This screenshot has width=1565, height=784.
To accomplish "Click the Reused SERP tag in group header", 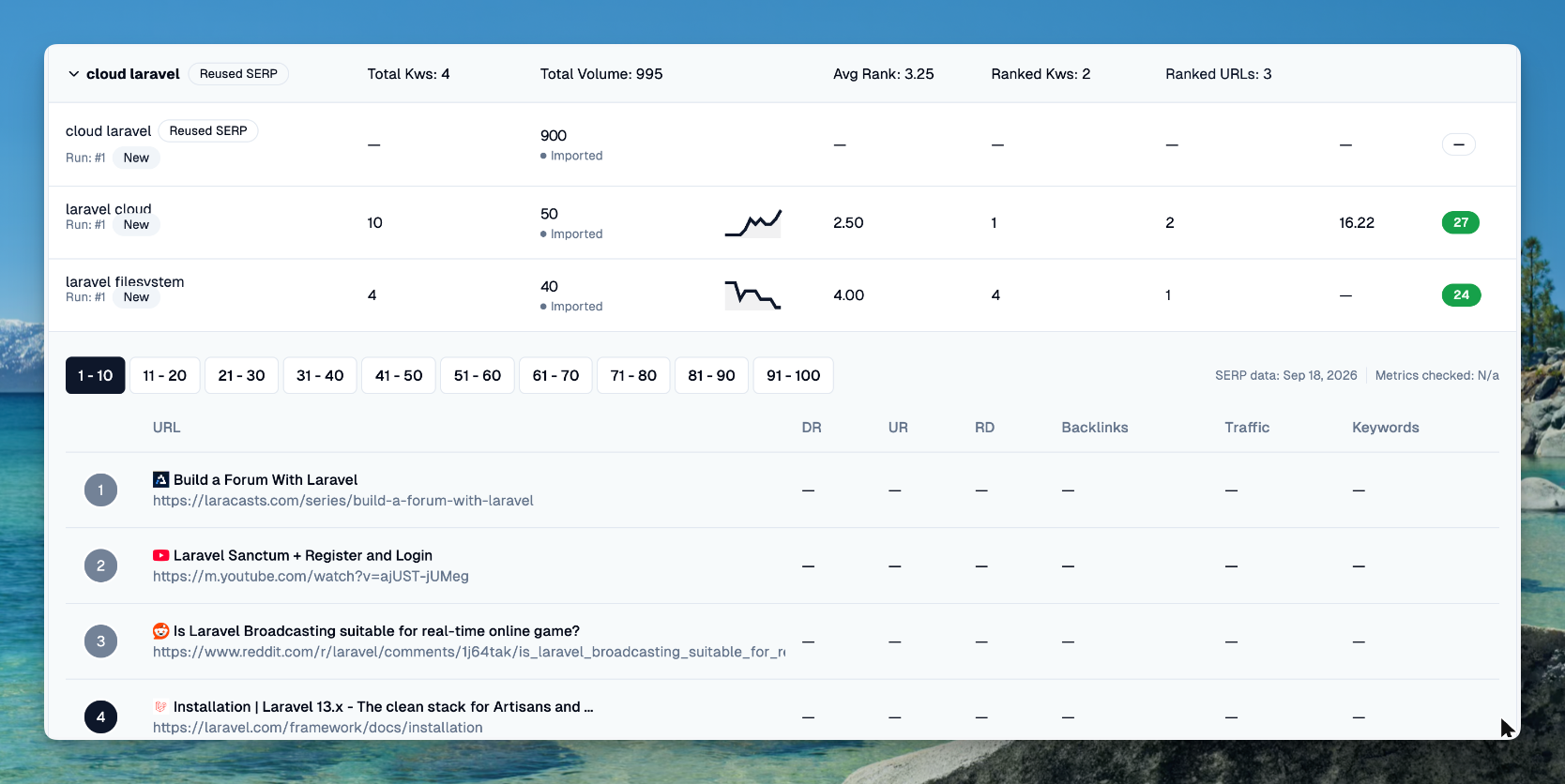I will (x=238, y=74).
